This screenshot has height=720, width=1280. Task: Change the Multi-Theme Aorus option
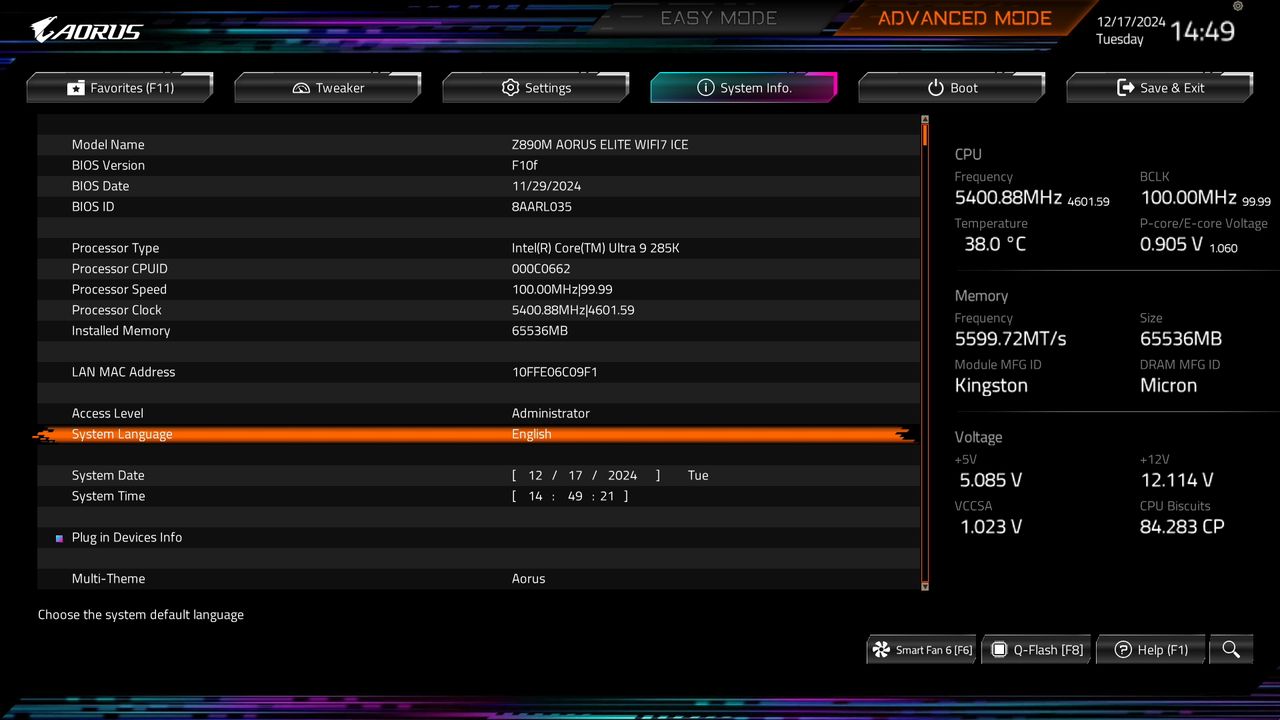(528, 579)
